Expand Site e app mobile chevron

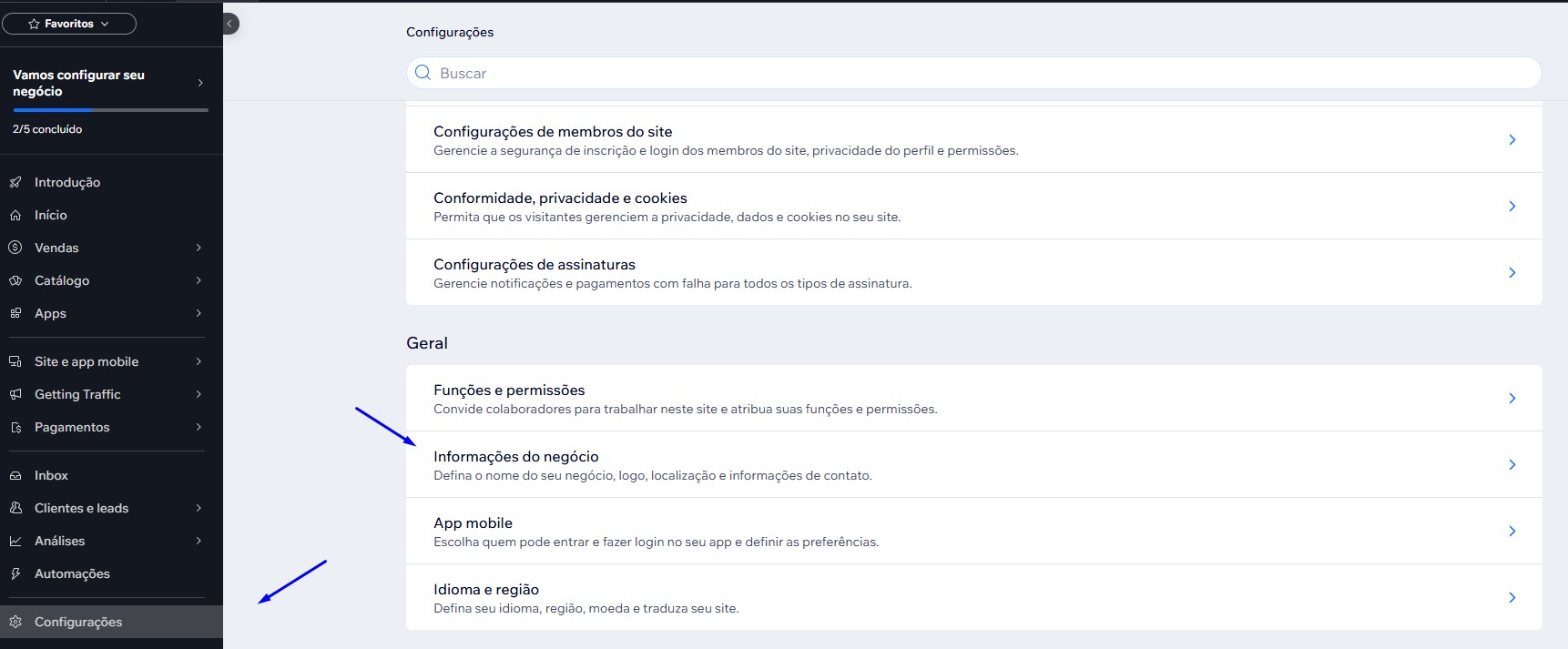[199, 361]
